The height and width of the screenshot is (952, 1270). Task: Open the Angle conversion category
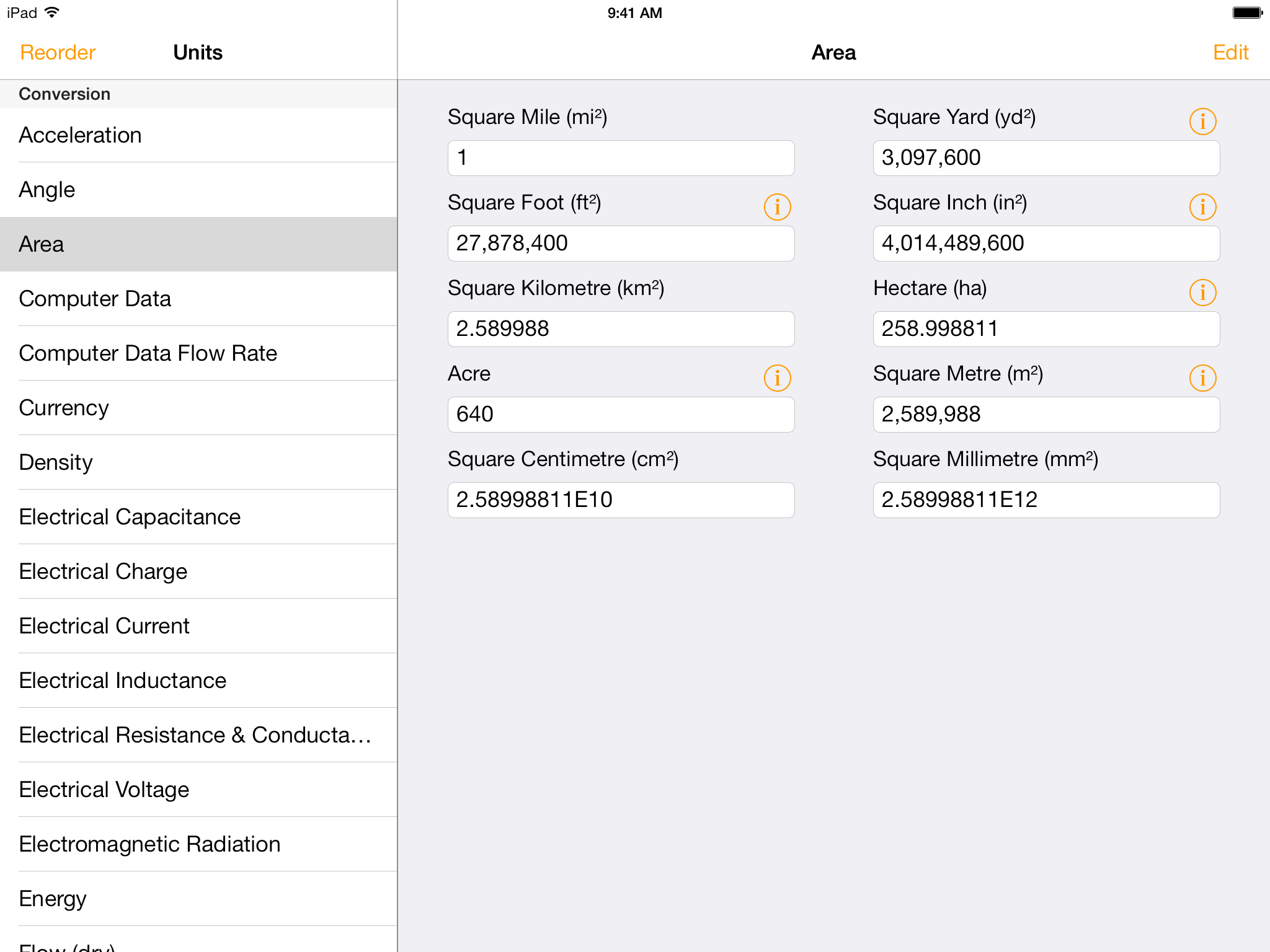click(x=198, y=190)
